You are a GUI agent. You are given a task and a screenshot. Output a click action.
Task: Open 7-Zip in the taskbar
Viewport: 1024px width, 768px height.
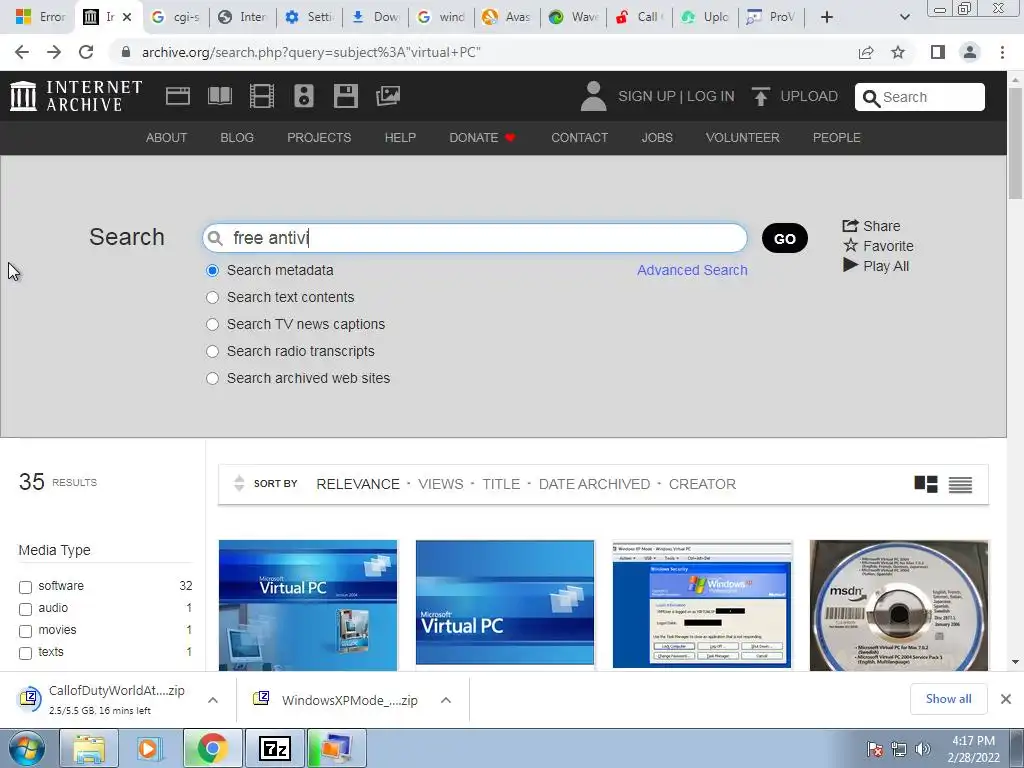(x=274, y=748)
